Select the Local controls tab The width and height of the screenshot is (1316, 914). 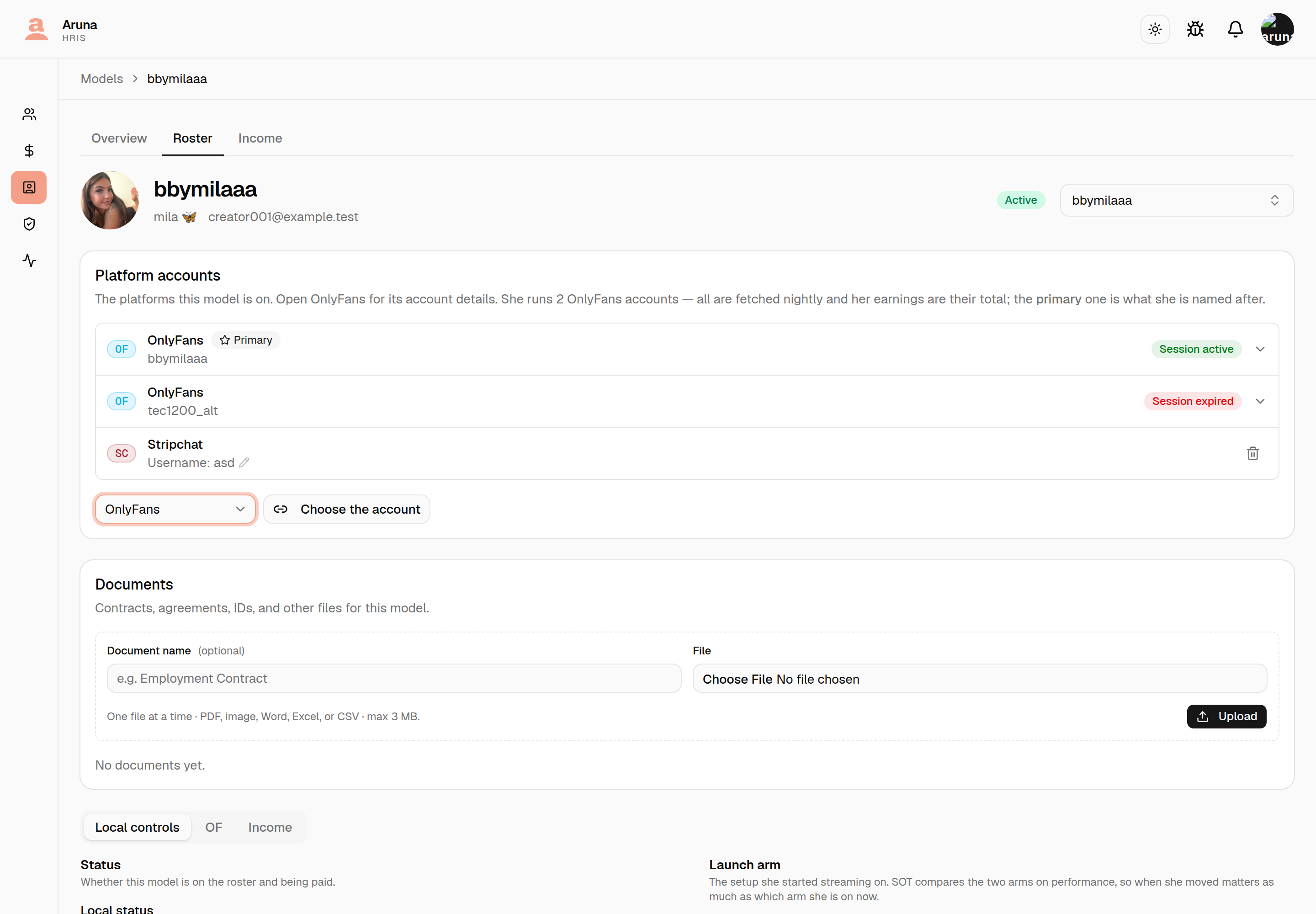(138, 828)
